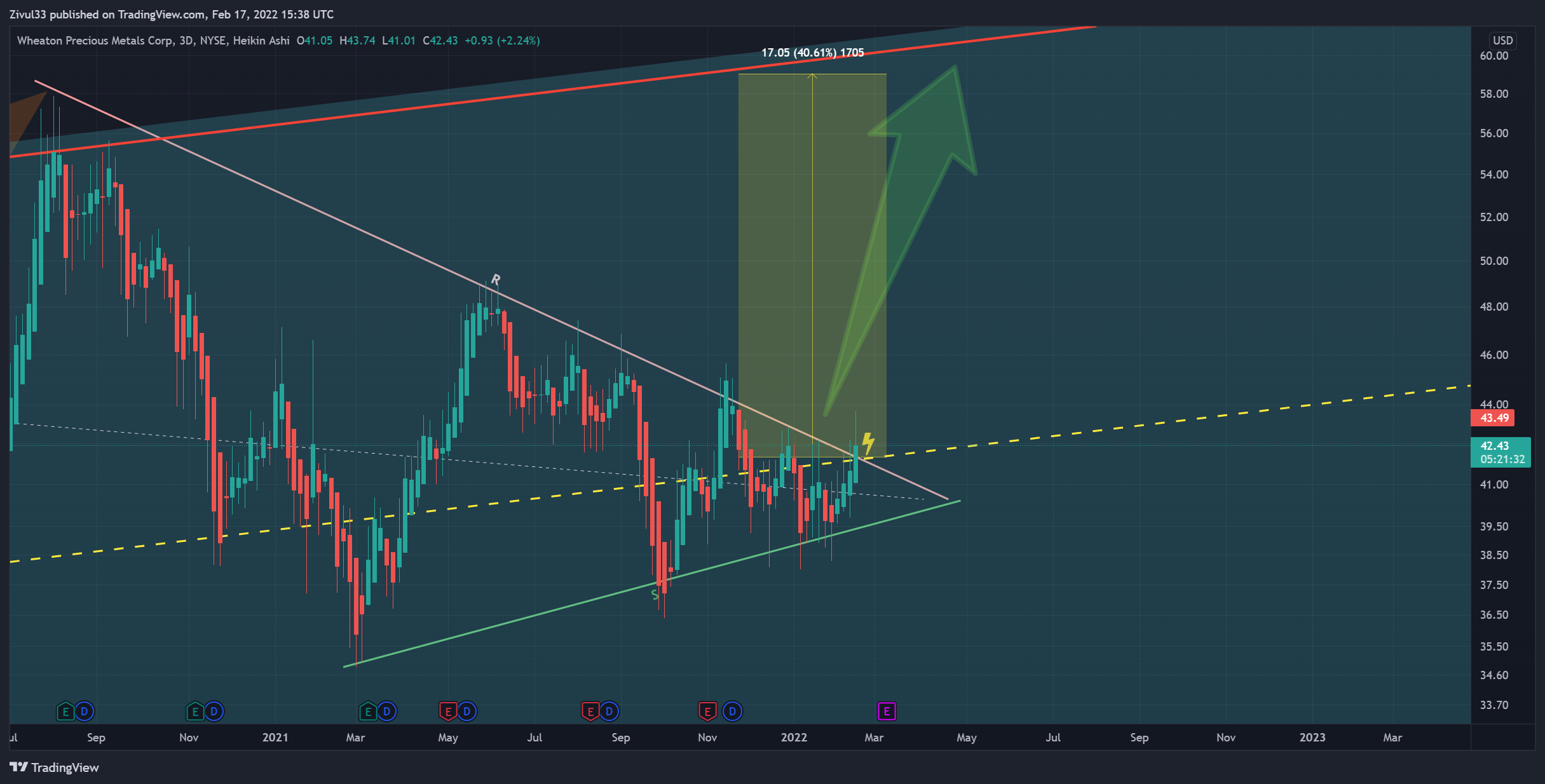
Task: Click the green earnings E marker near Sep 2020
Action: pyautogui.click(x=65, y=712)
